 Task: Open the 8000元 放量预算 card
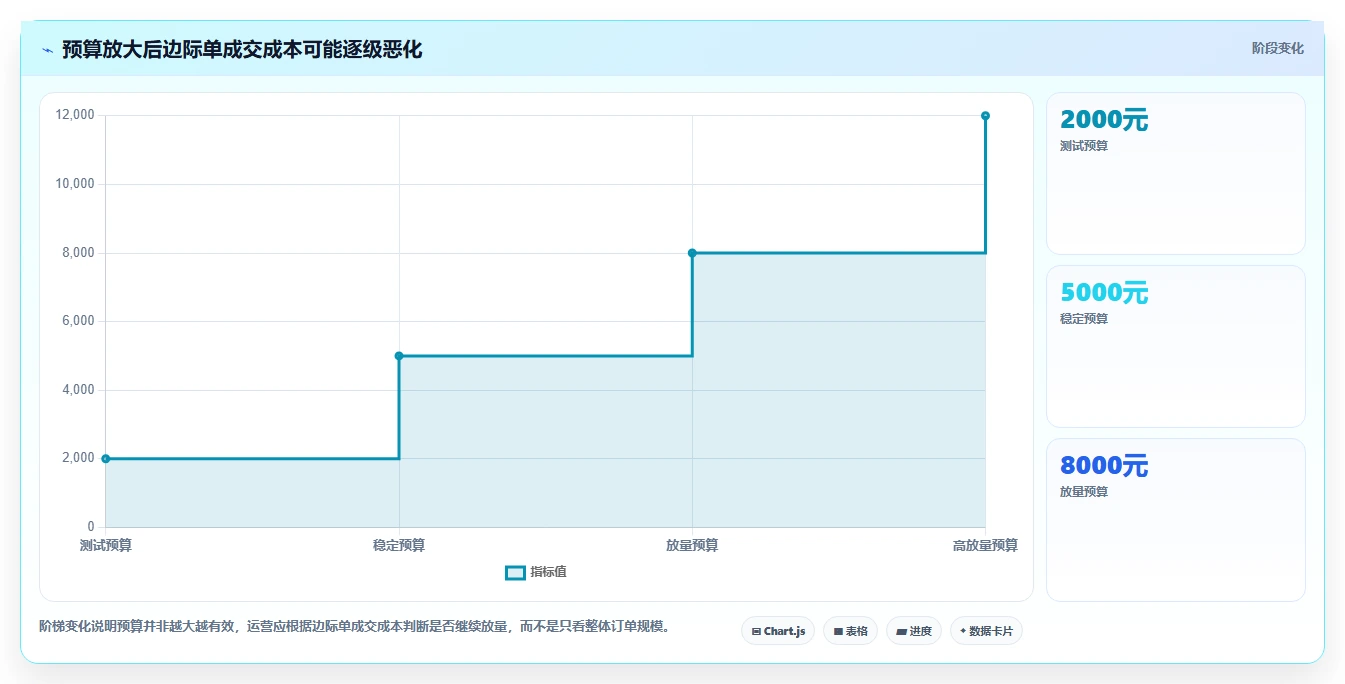[x=1176, y=520]
